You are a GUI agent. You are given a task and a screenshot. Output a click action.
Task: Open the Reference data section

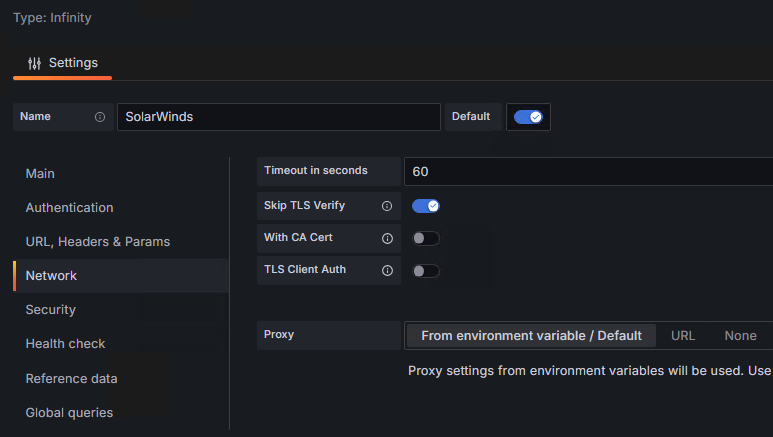click(71, 378)
